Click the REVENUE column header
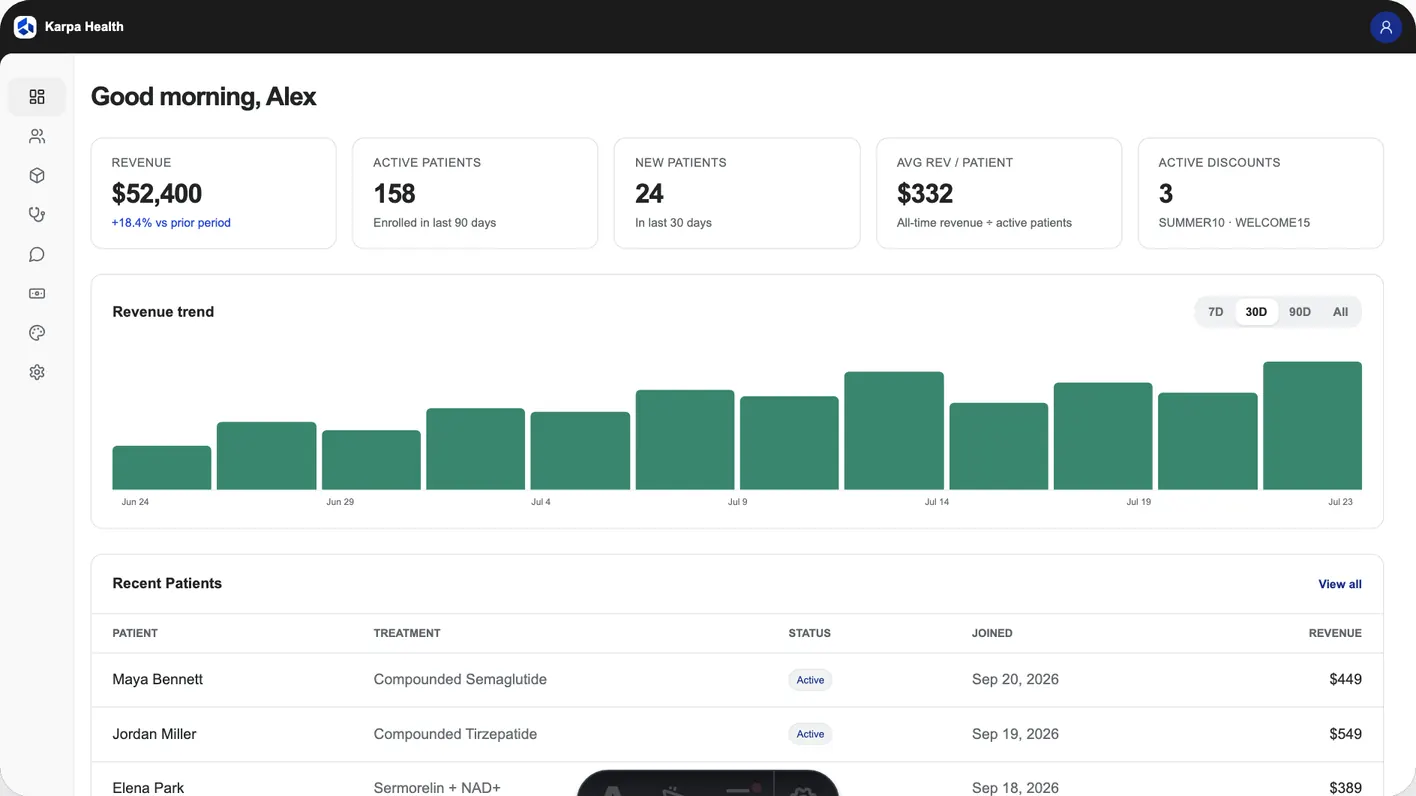 1335,633
